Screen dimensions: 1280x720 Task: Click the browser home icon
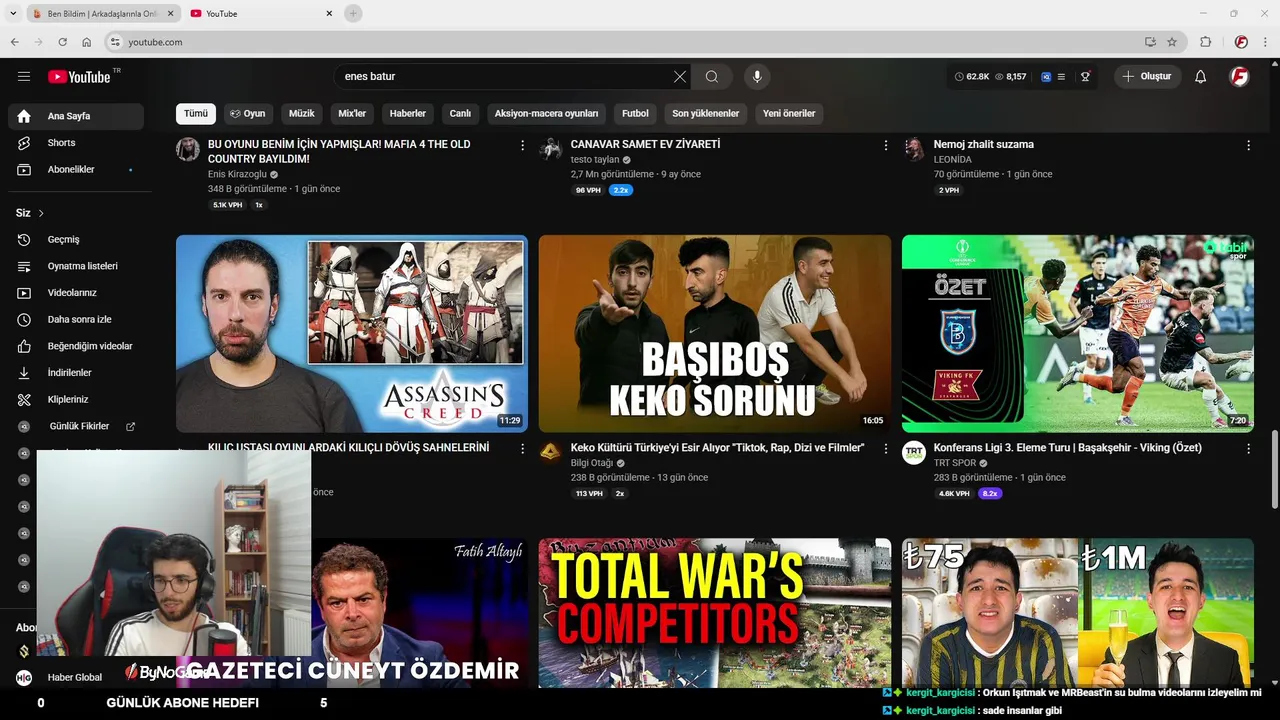[x=87, y=42]
